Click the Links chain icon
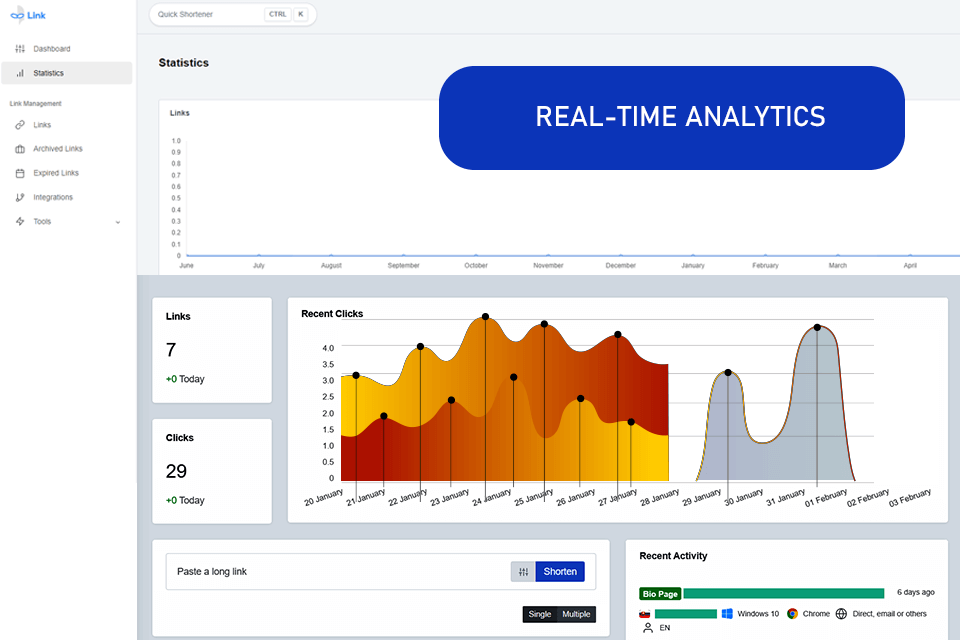Image resolution: width=960 pixels, height=640 pixels. [x=20, y=125]
